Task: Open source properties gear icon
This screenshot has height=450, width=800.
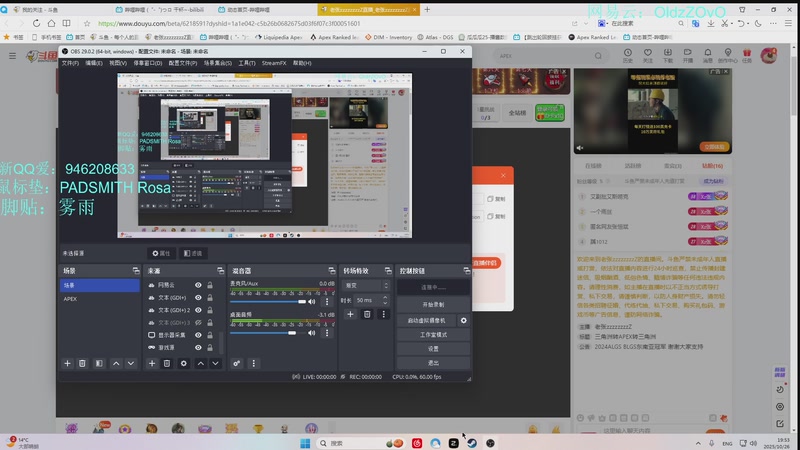Action: click(183, 363)
